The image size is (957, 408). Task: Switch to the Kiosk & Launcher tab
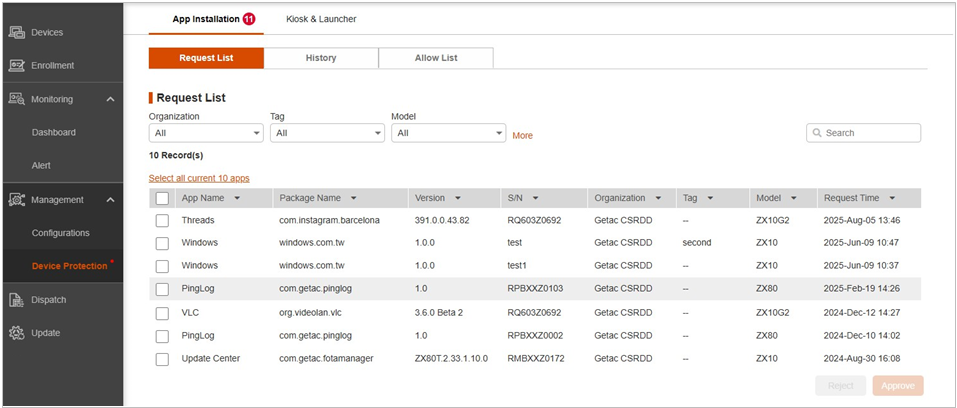tap(321, 19)
